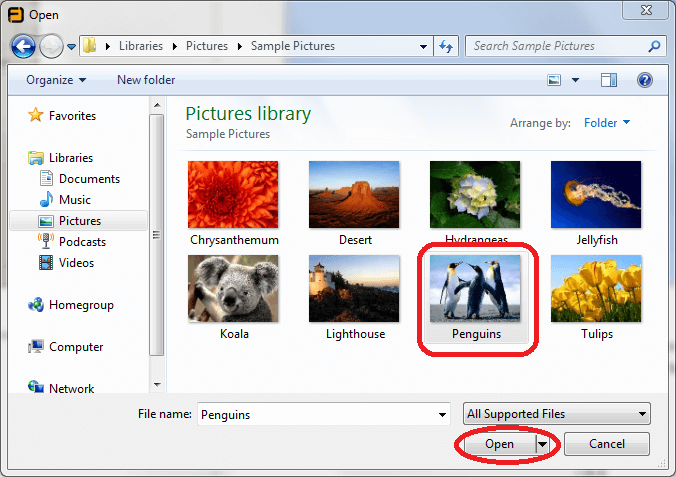
Task: Expand the address bar history dropdown
Action: pos(423,46)
